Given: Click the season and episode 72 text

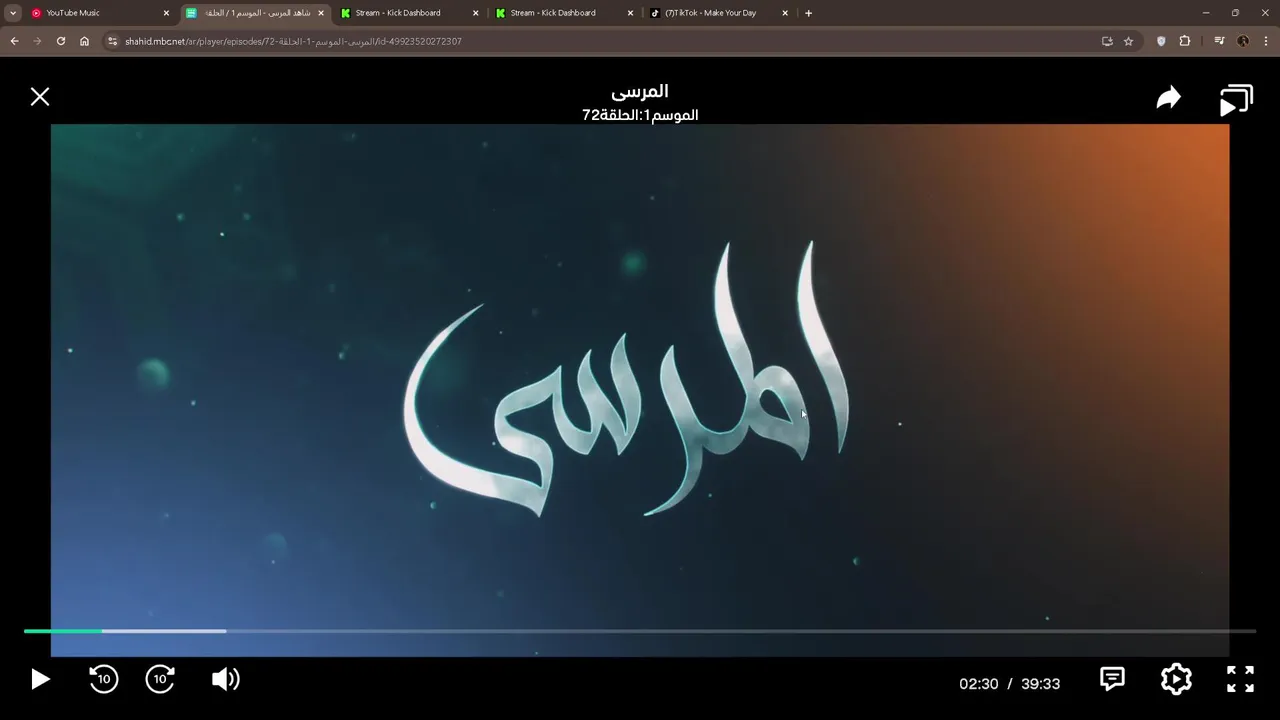Looking at the screenshot, I should (640, 115).
